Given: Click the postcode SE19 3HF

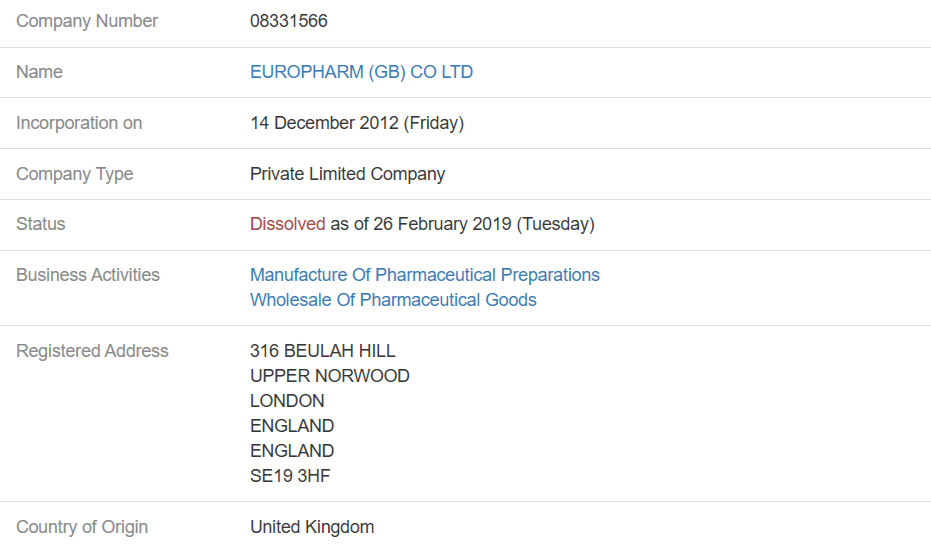Looking at the screenshot, I should [x=290, y=476].
